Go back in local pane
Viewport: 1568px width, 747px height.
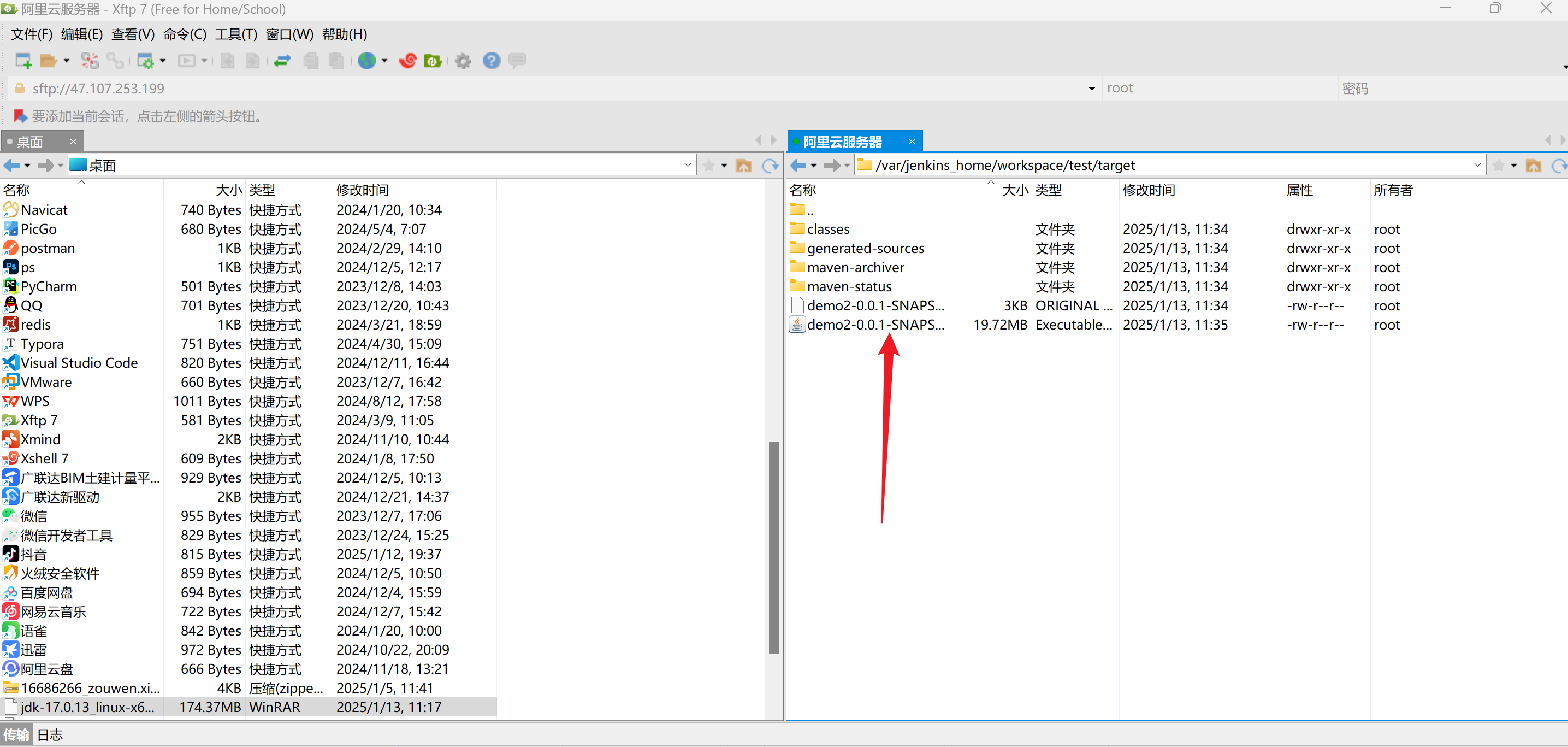pyautogui.click(x=11, y=165)
